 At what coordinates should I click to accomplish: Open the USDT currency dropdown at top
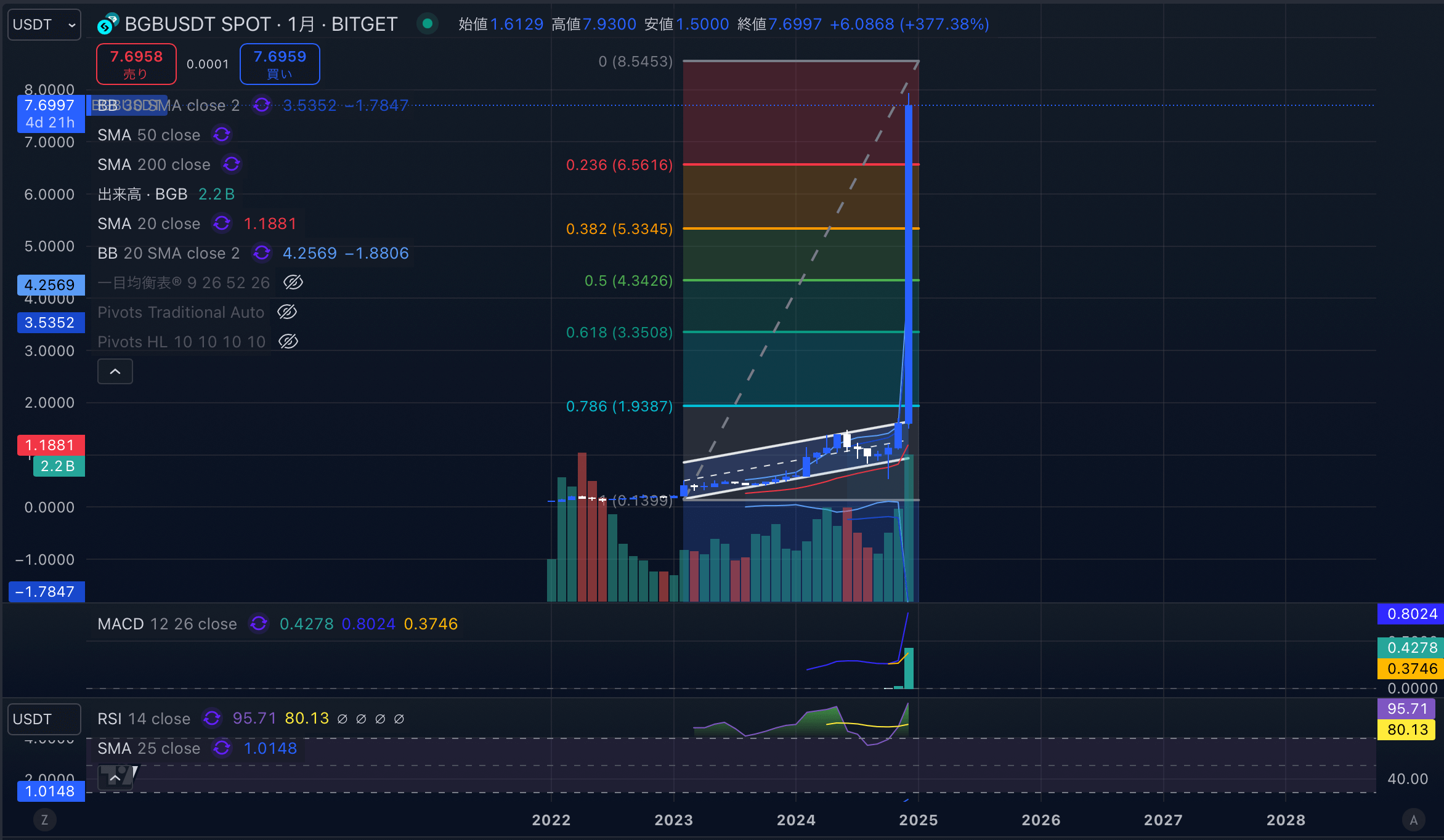click(44, 25)
